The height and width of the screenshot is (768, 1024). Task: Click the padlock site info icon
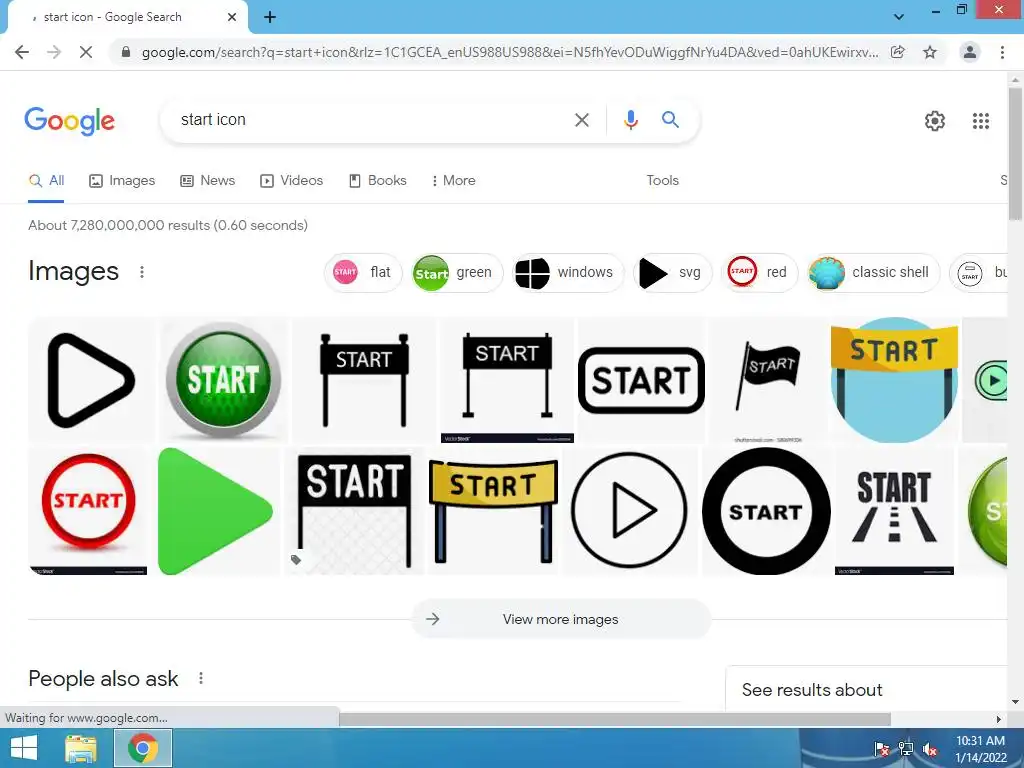[x=126, y=52]
